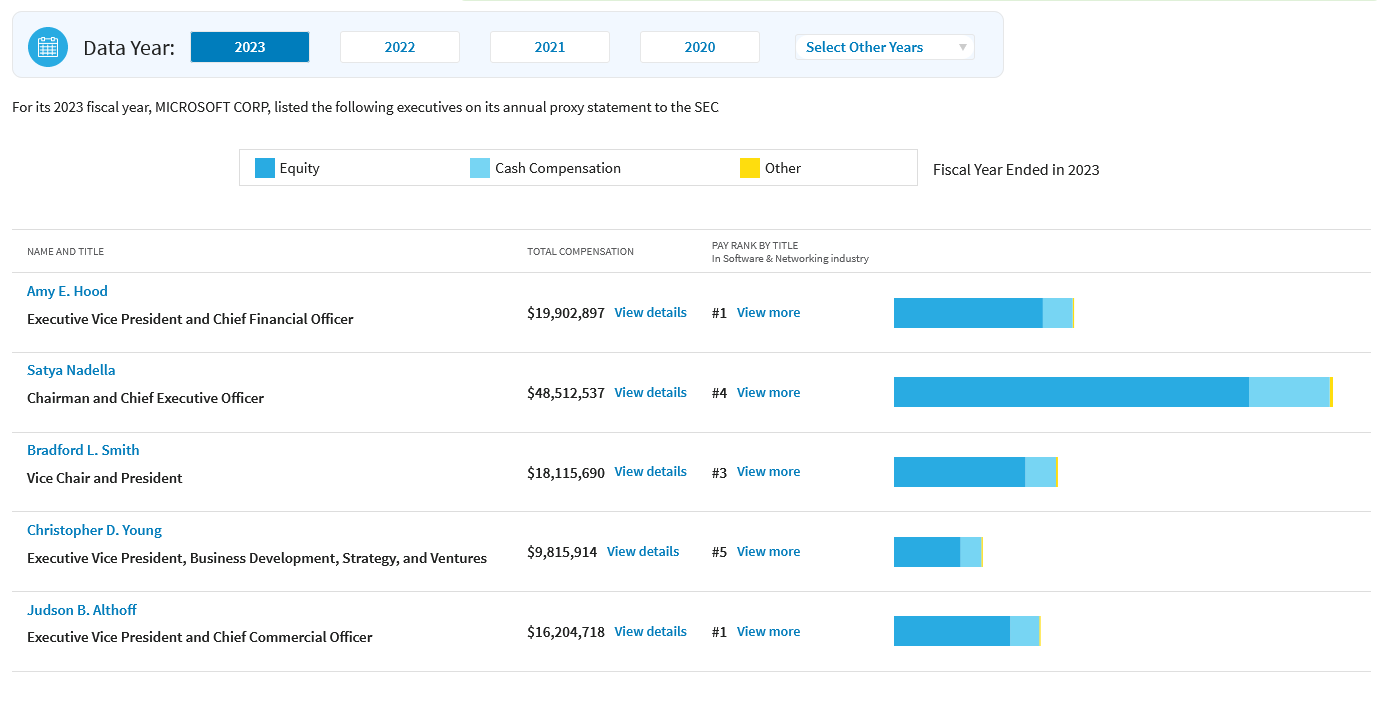Switch to 2022 data year
This screenshot has height=713, width=1383.
point(400,47)
